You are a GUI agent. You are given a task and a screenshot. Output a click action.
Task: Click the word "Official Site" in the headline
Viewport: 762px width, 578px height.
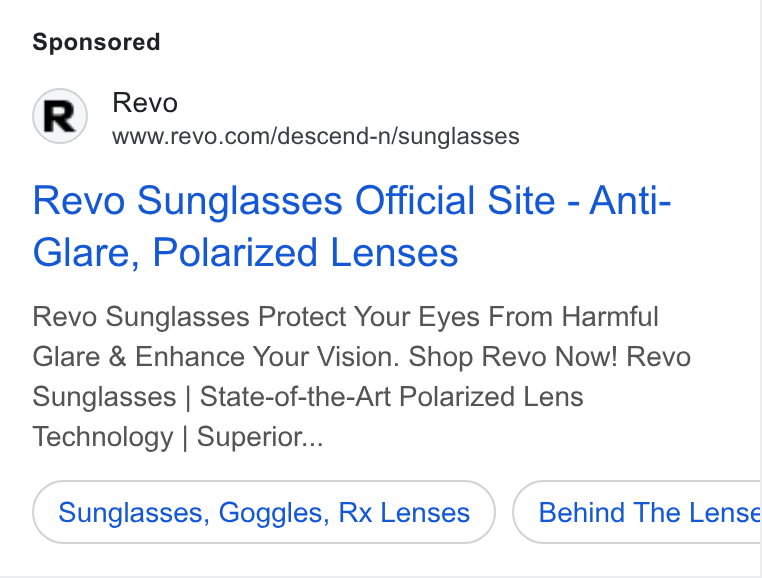tap(455, 201)
